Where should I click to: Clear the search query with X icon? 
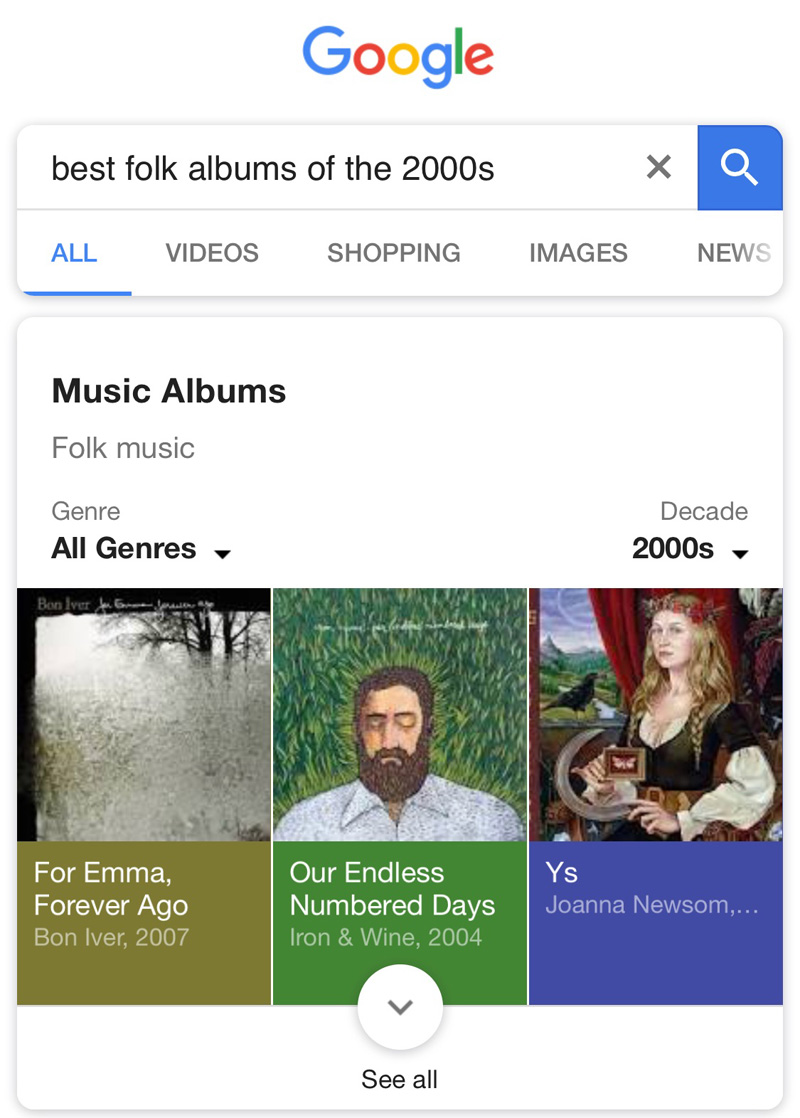(x=659, y=167)
